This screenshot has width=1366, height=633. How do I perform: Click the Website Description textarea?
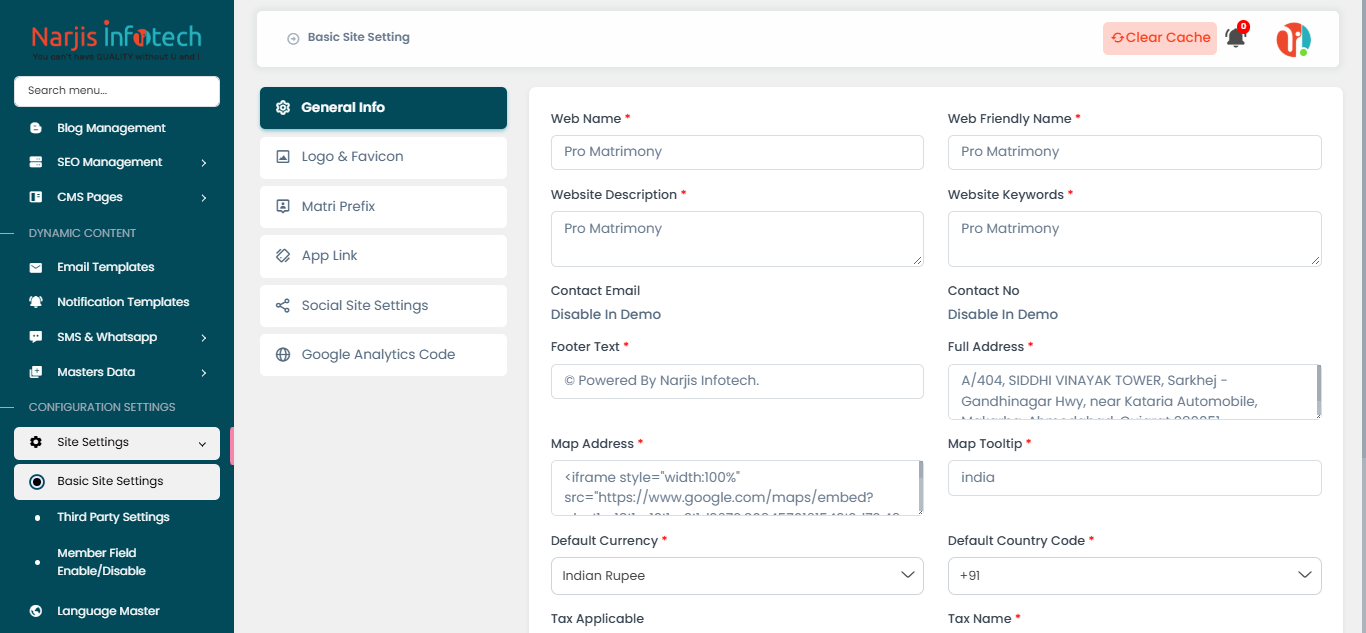coord(737,239)
